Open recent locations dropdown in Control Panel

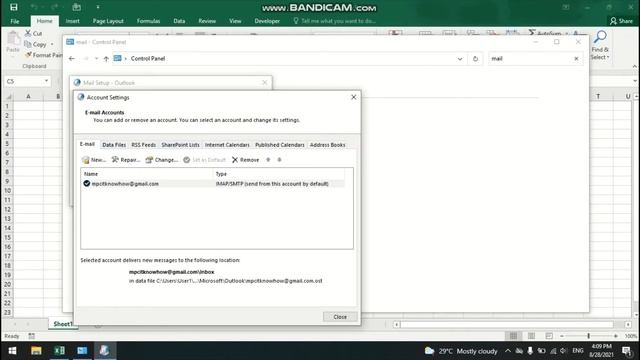(96, 59)
